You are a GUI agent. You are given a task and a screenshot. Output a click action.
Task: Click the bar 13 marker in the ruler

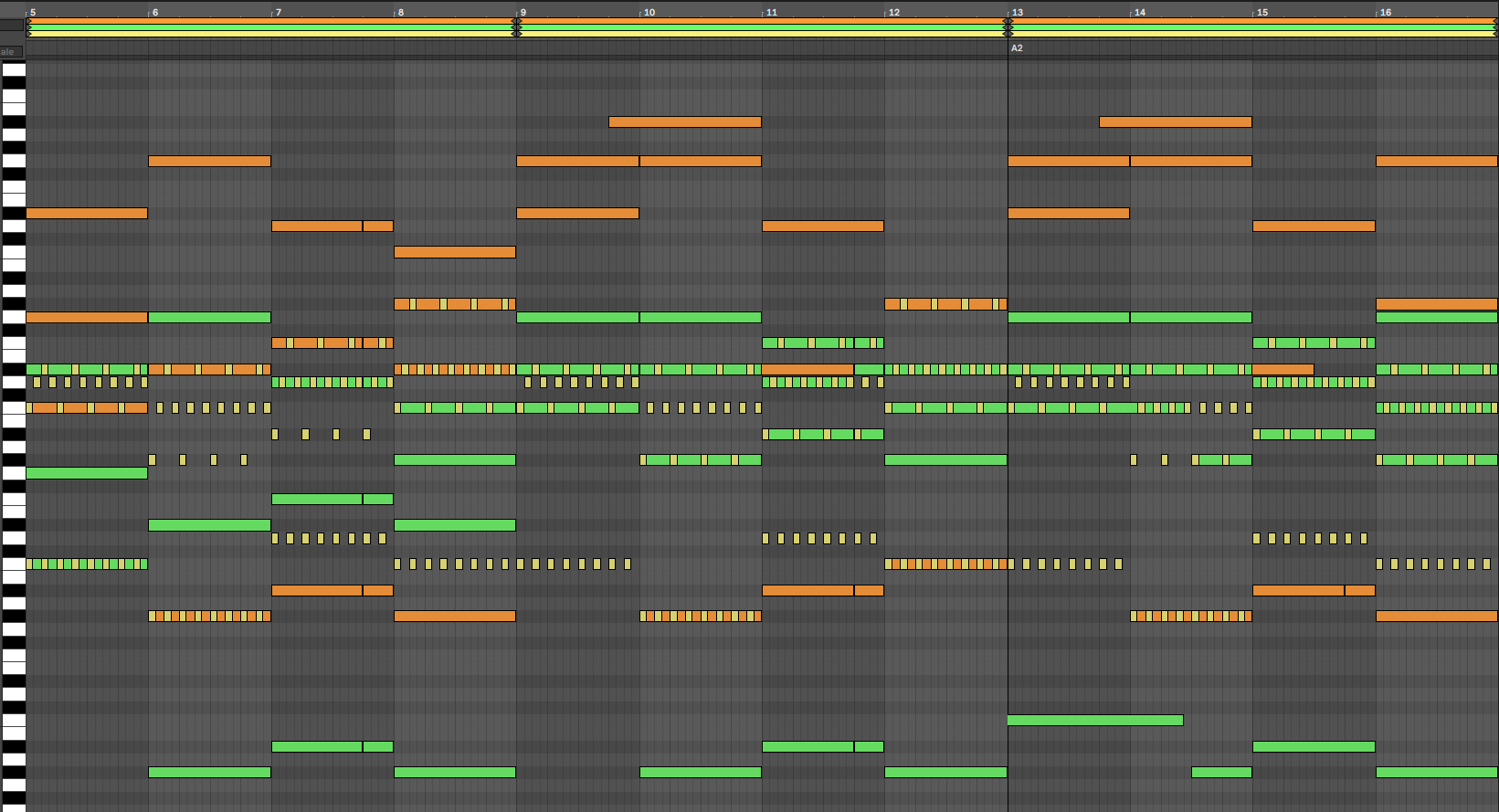[x=1018, y=12]
